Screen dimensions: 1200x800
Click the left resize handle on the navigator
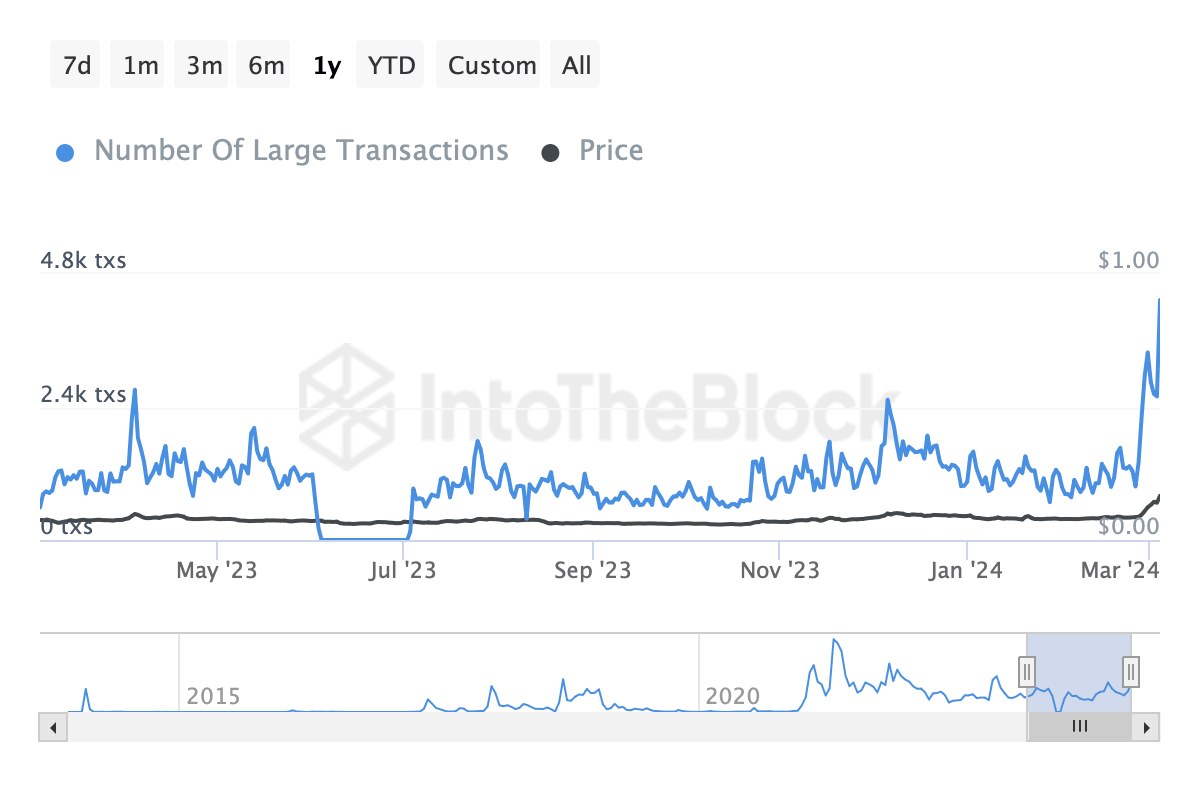[x=1027, y=673]
